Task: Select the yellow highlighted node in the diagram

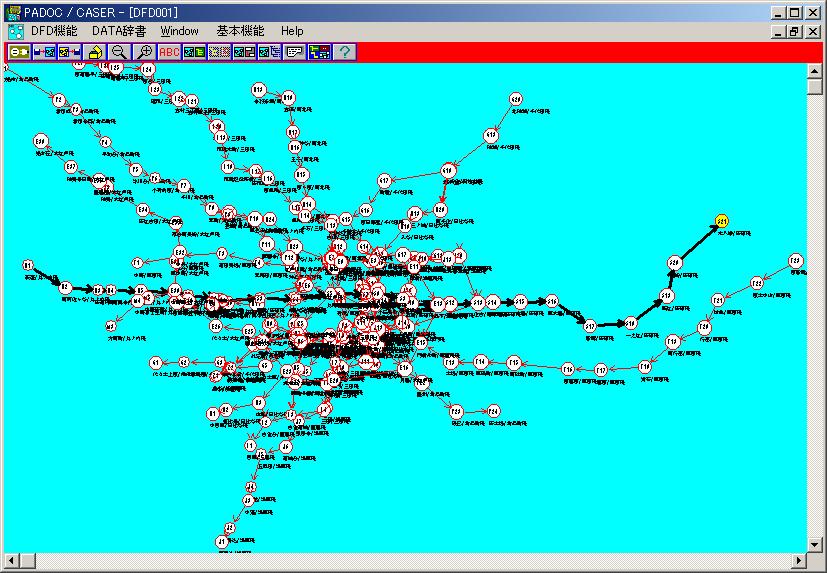Action: (722, 221)
